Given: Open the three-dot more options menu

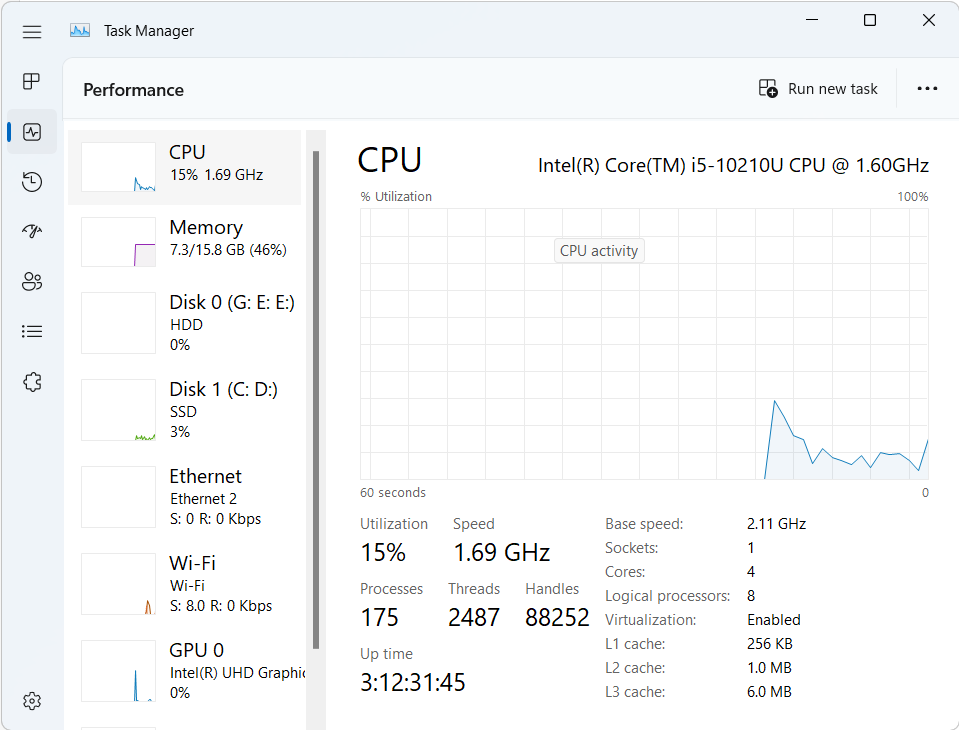Looking at the screenshot, I should click(x=927, y=89).
